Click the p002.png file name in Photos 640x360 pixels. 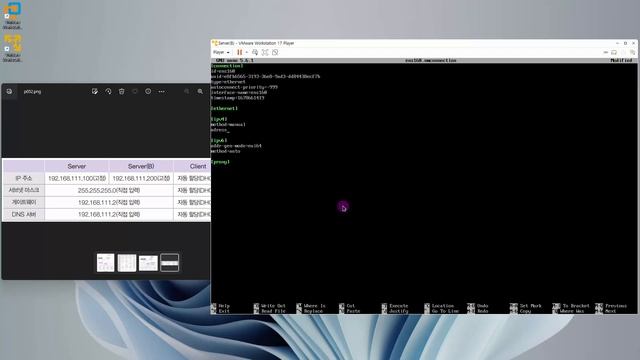point(32,92)
